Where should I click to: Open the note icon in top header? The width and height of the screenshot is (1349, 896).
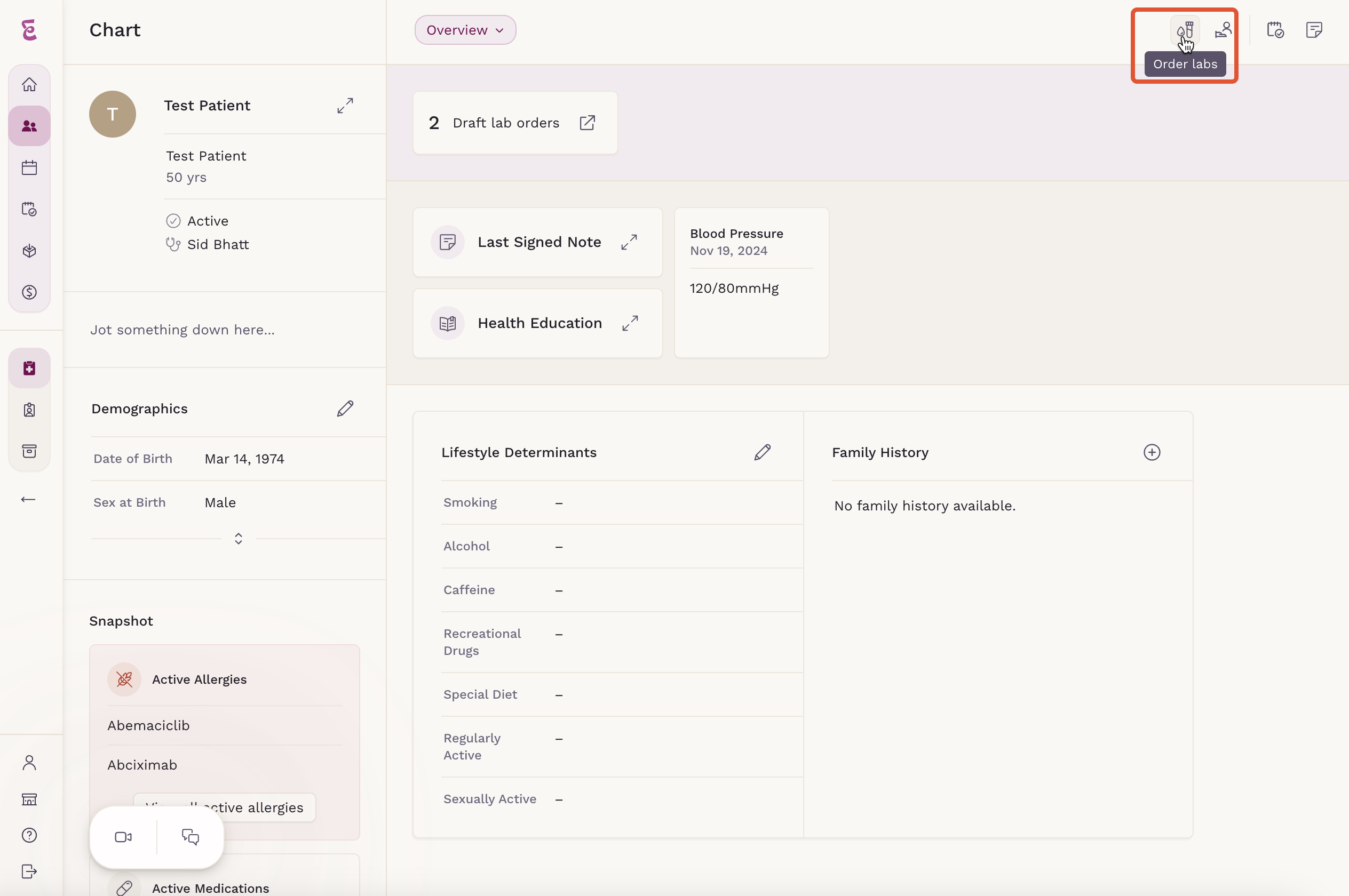pos(1314,30)
